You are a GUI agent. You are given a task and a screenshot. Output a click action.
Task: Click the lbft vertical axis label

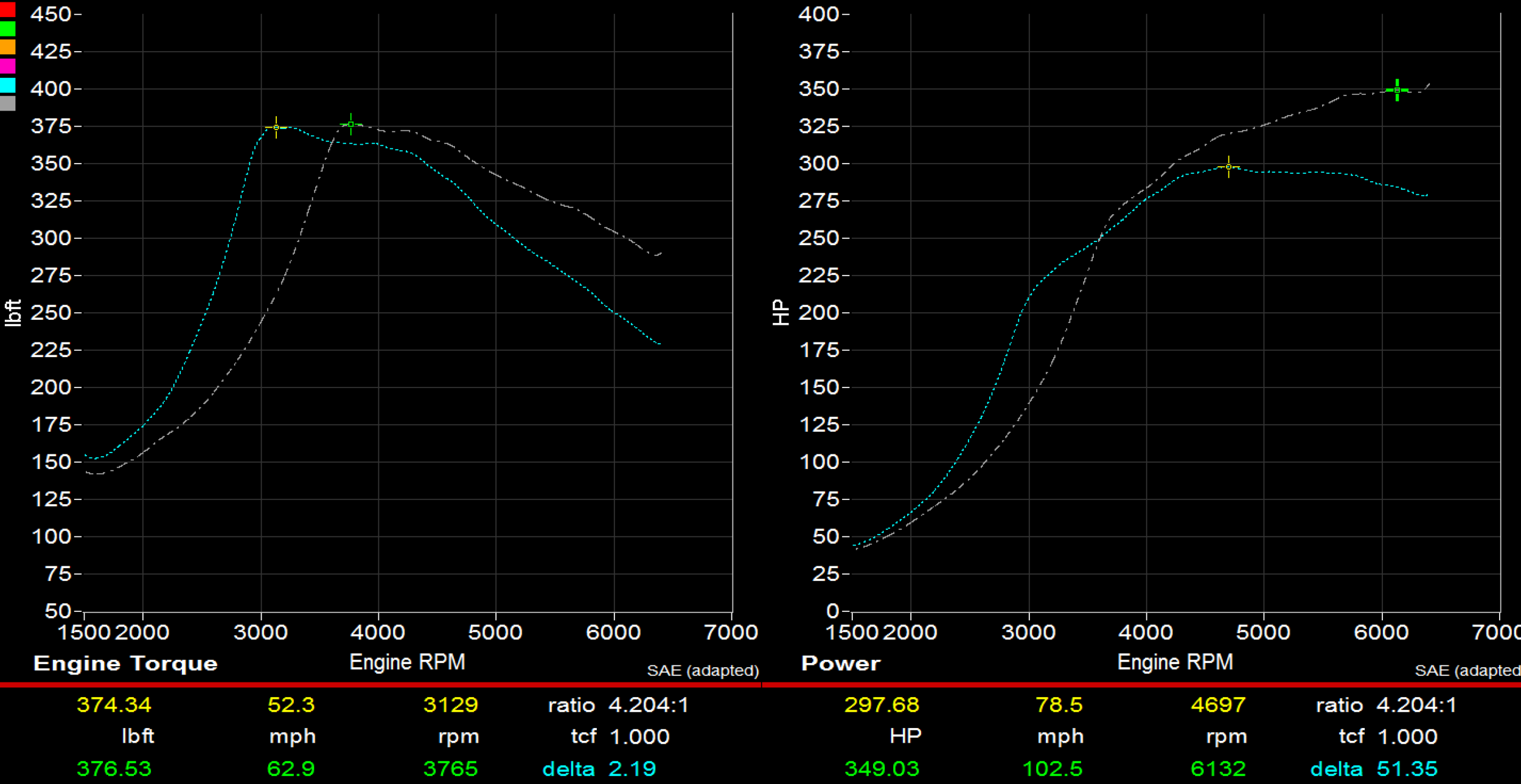point(13,313)
